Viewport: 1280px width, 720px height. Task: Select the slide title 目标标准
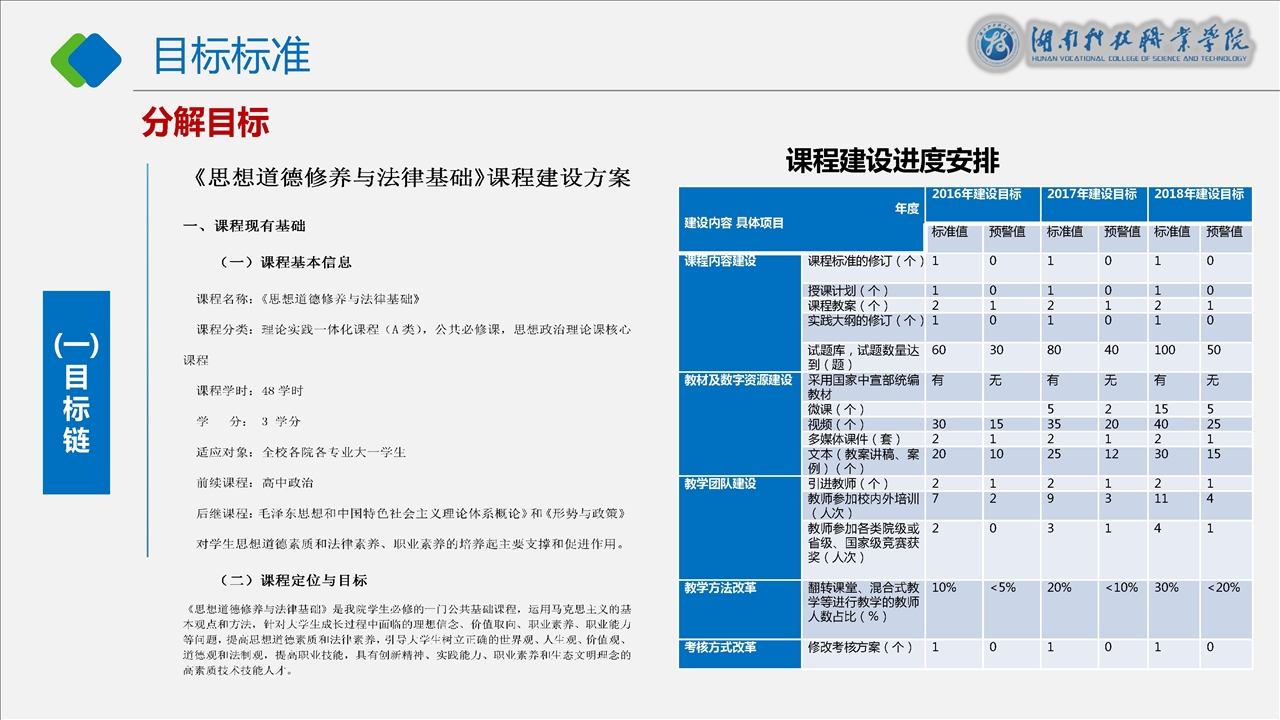[231, 56]
